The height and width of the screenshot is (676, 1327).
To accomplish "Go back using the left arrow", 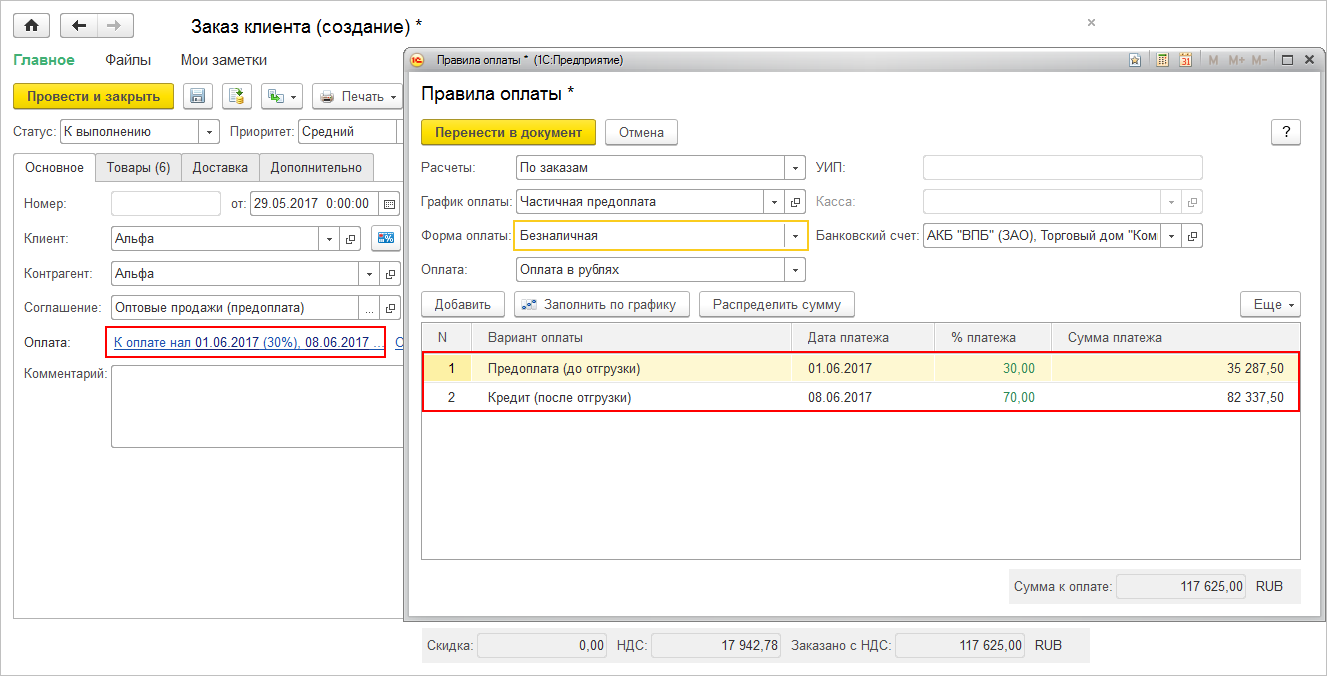I will [x=80, y=26].
